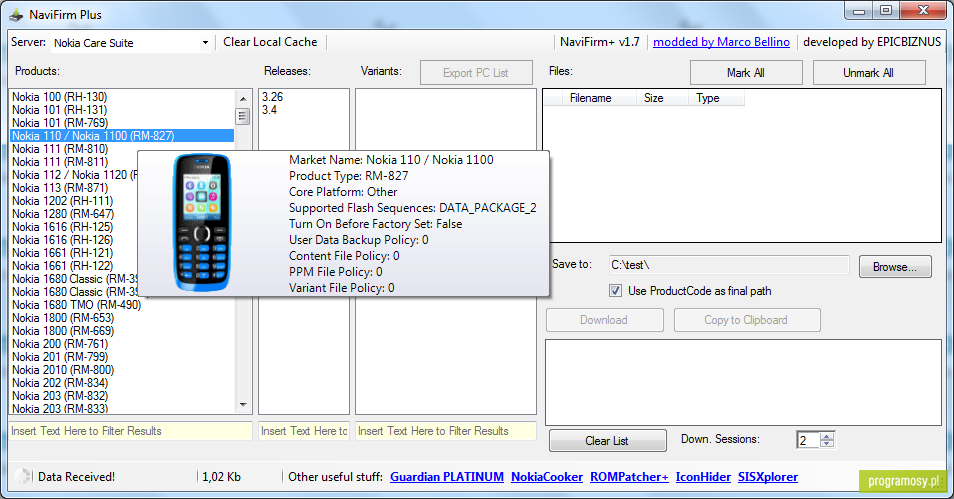The image size is (954, 499).
Task: Open the ROMPatcher+ link
Action: [629, 477]
